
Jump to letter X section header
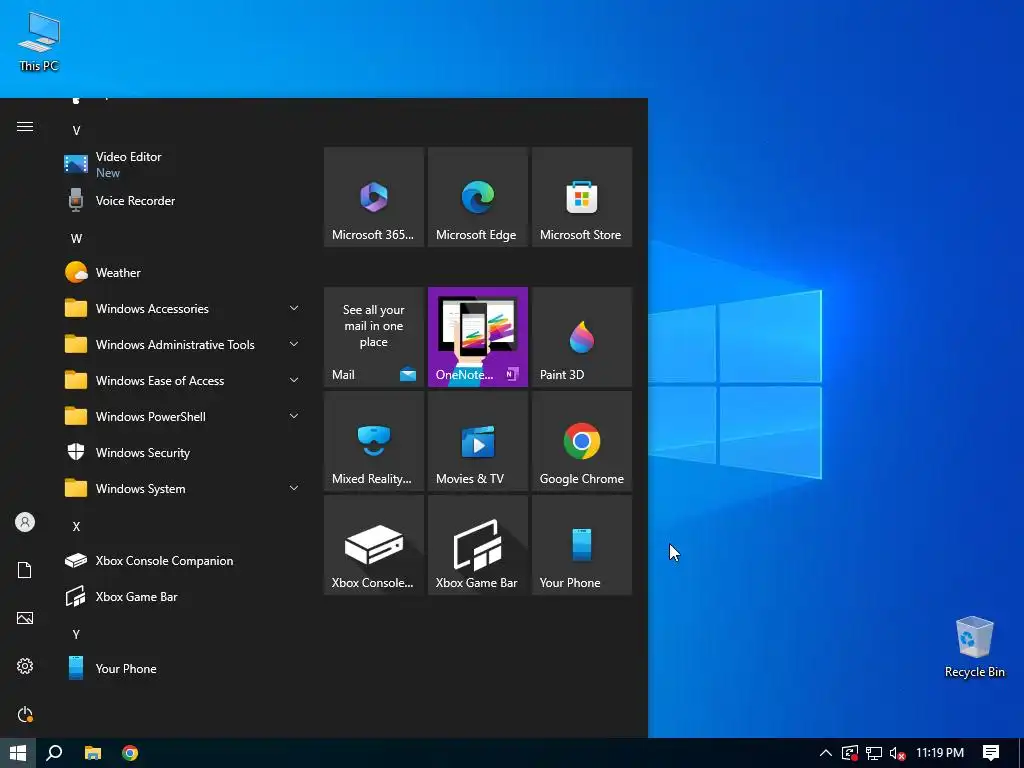[76, 526]
